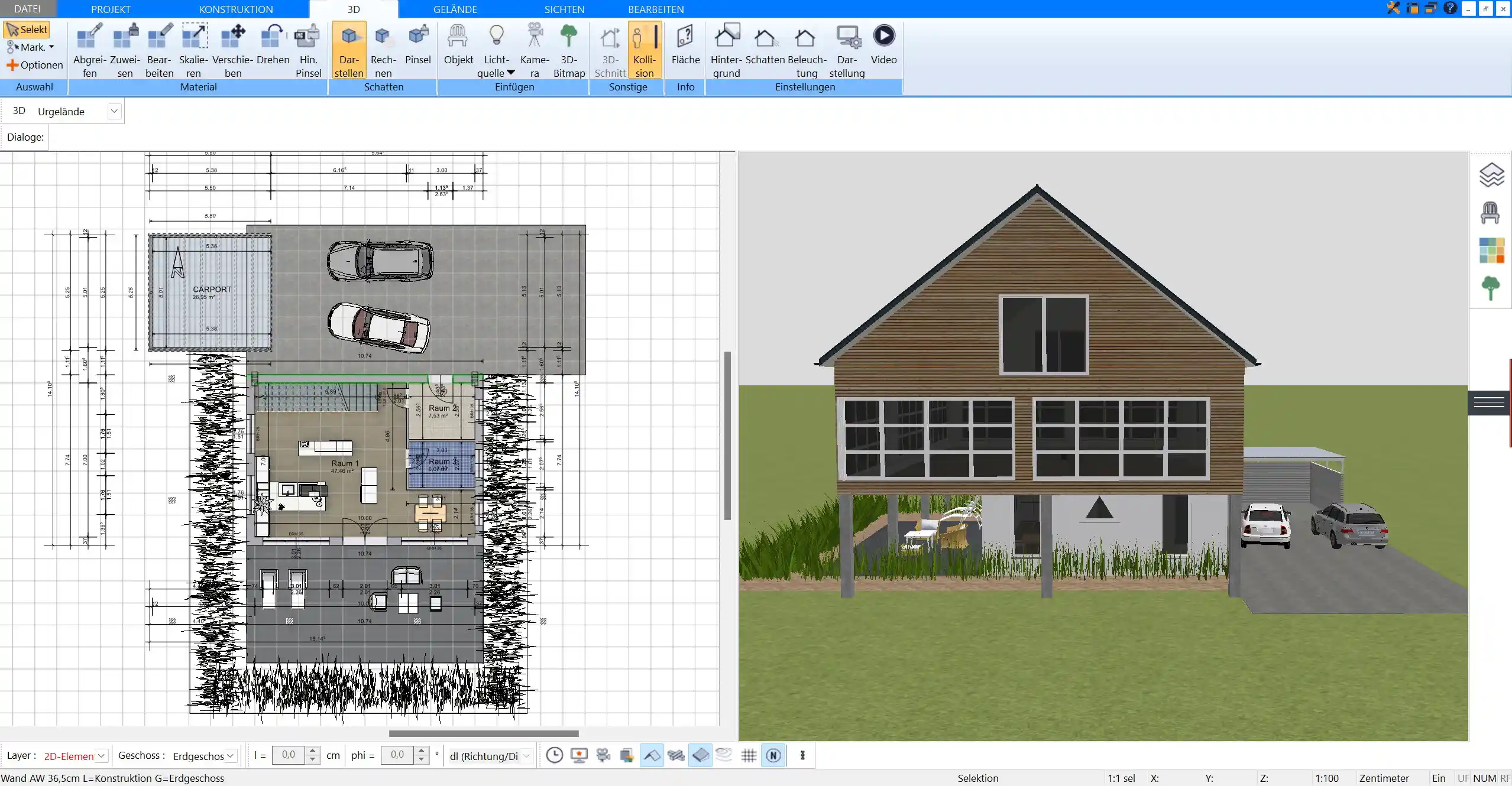Select the Verschieben material move tool
This screenshot has height=786, width=1512.
pos(233,51)
